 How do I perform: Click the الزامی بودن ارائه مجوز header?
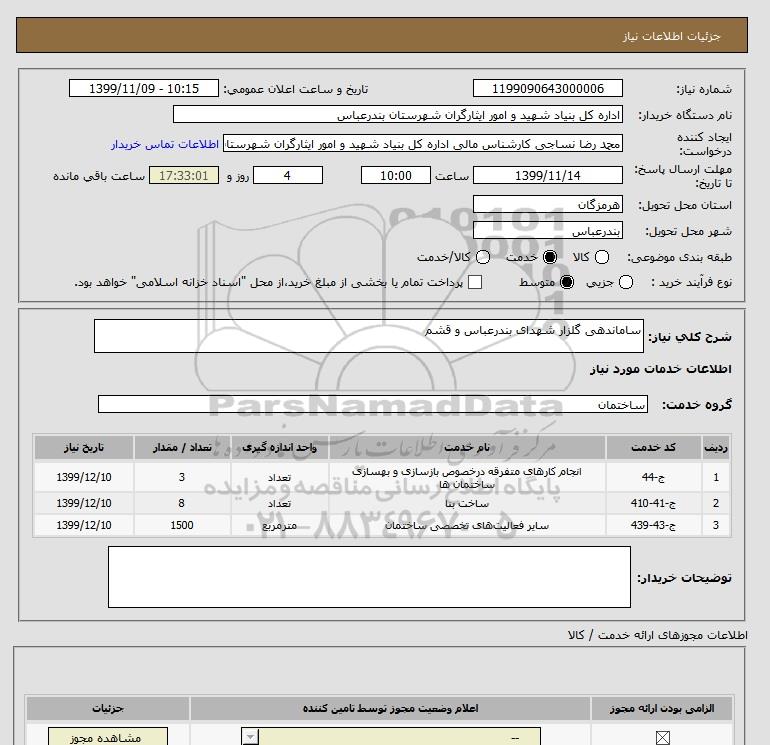click(x=662, y=709)
